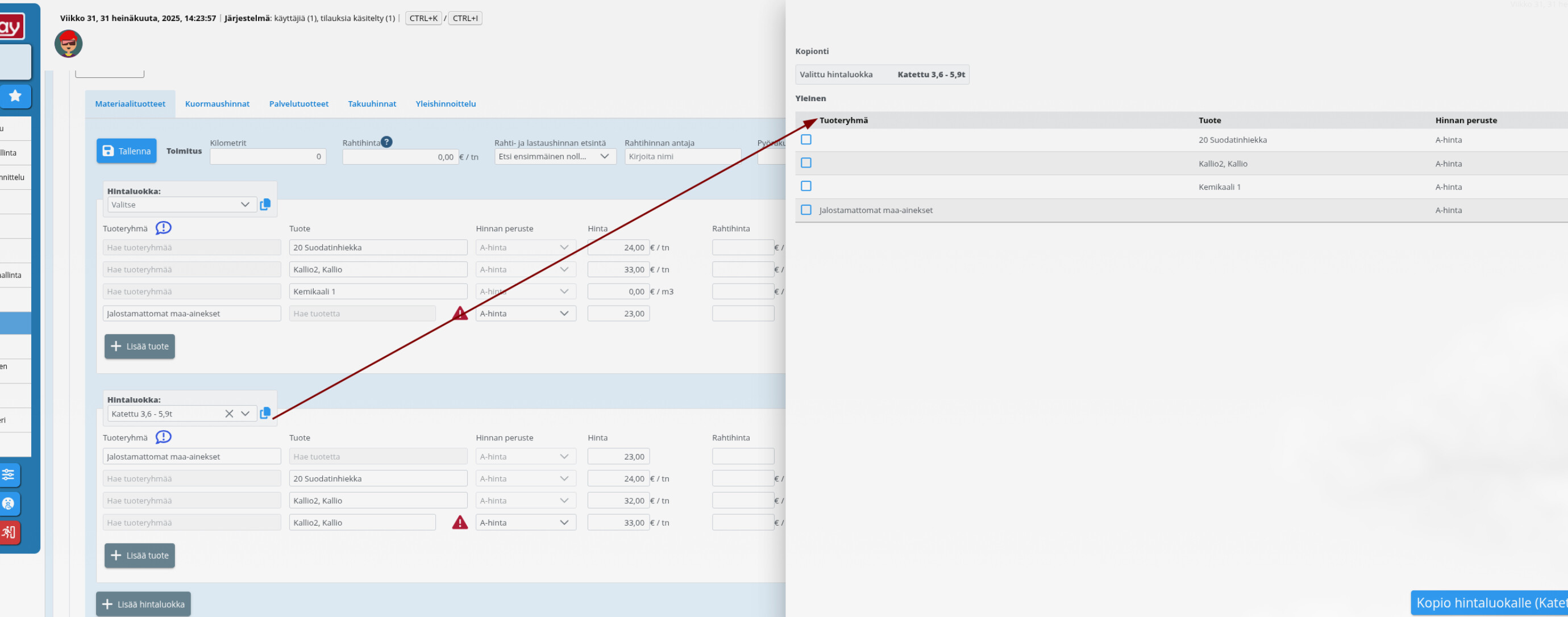1568x617 pixels.
Task: Click the Kilometrit input field
Action: coord(268,156)
